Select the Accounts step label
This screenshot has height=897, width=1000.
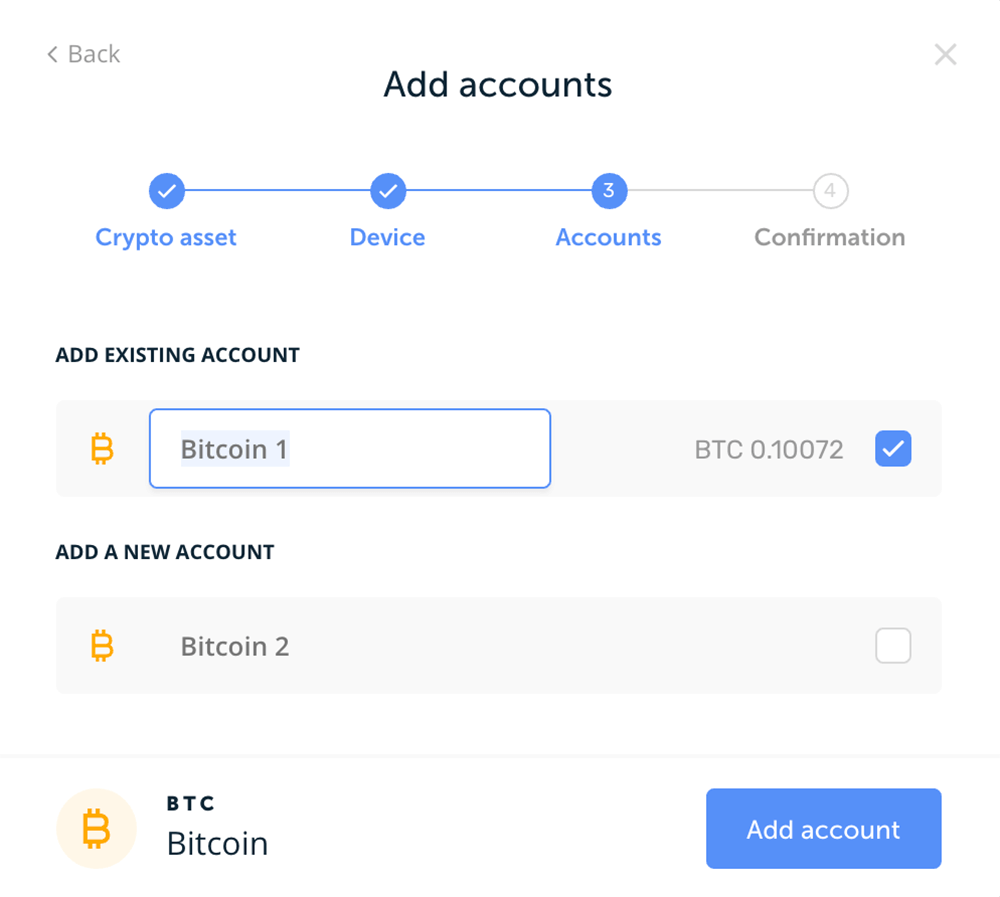click(608, 237)
